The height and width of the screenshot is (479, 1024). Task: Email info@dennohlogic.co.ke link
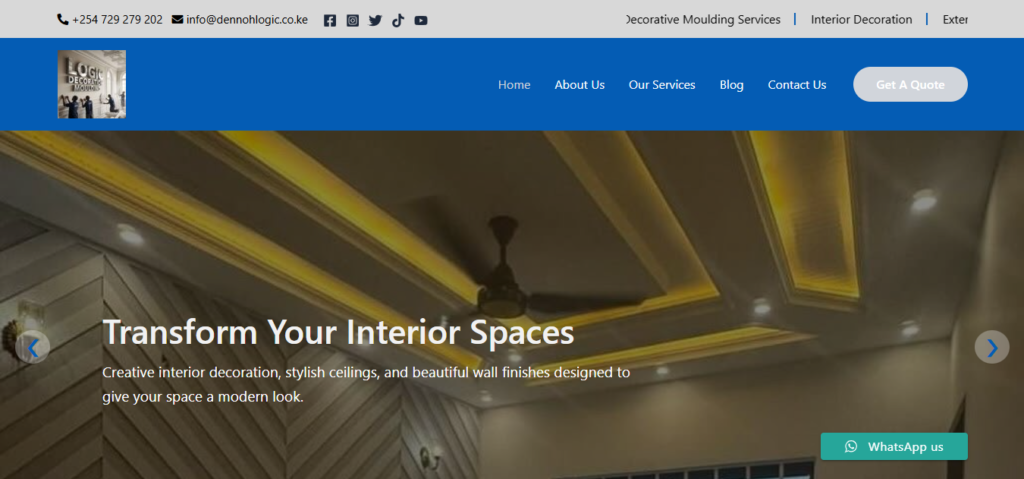[x=247, y=20]
